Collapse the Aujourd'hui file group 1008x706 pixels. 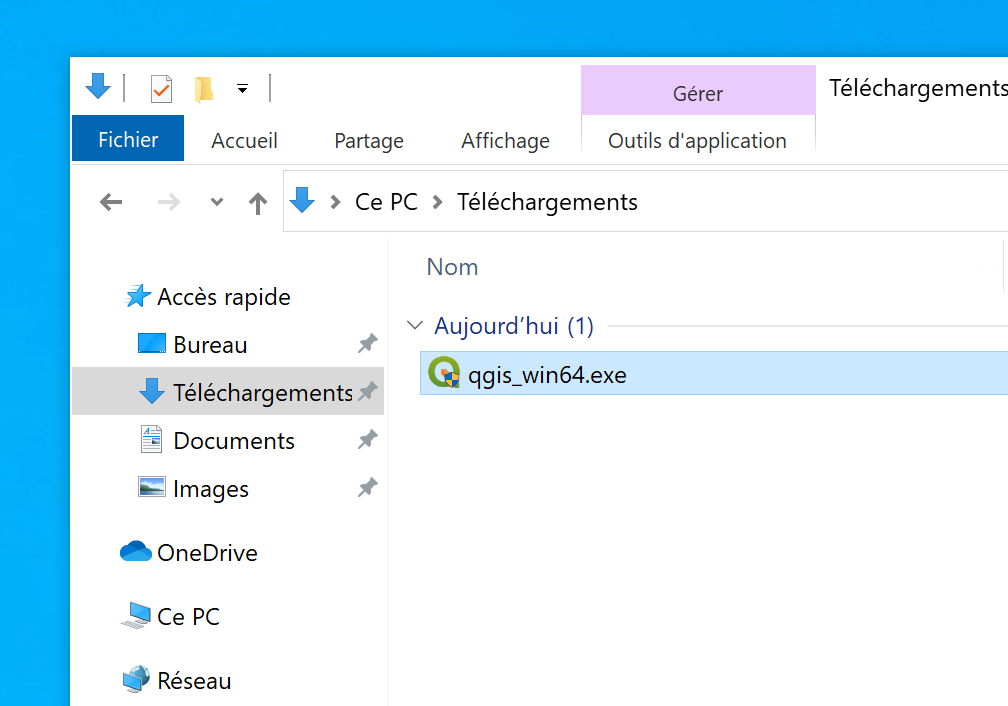(x=414, y=326)
